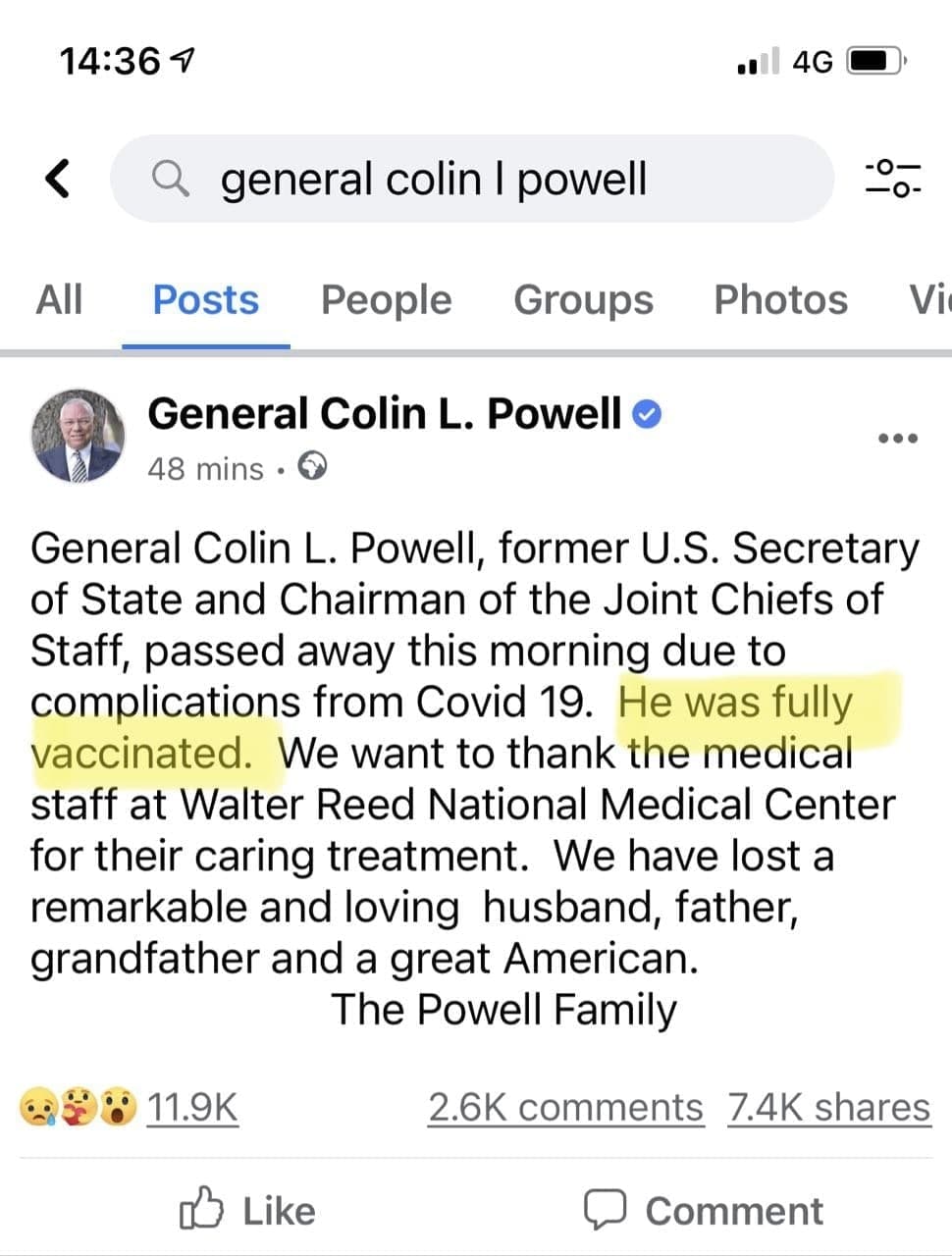Tap the verified badge next to the name
This screenshot has height=1256, width=952.
[x=647, y=412]
